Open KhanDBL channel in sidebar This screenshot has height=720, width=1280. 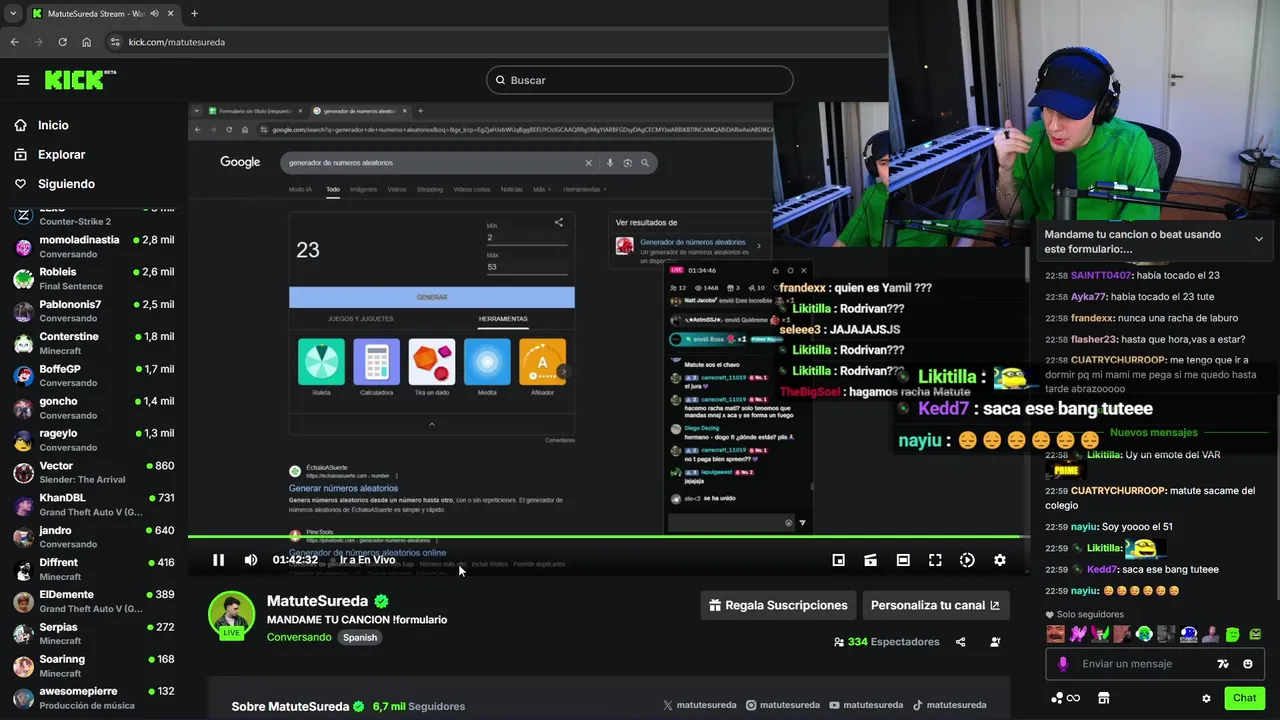pyautogui.click(x=92, y=505)
